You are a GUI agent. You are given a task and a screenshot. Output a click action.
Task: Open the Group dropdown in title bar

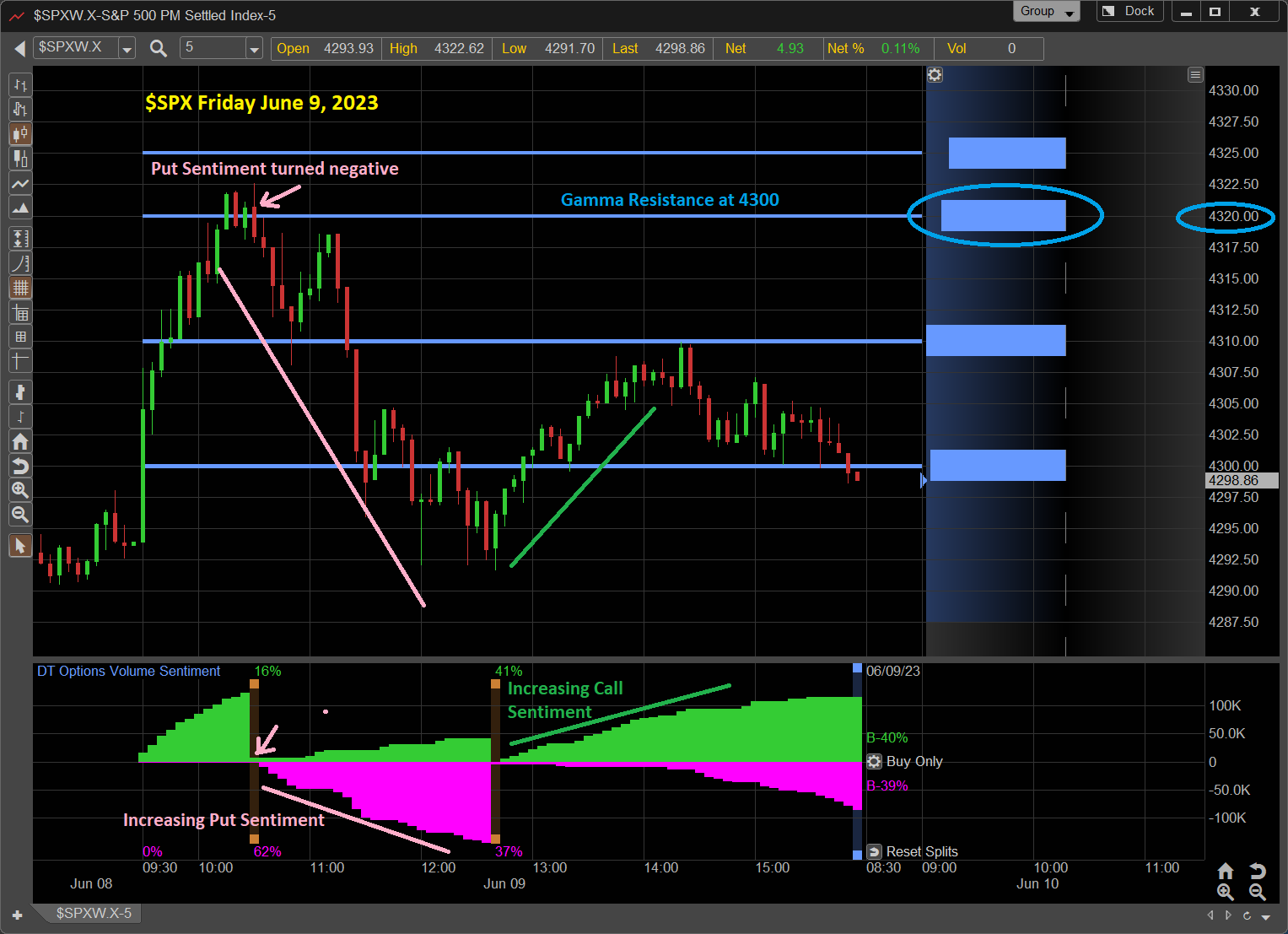point(1047,11)
